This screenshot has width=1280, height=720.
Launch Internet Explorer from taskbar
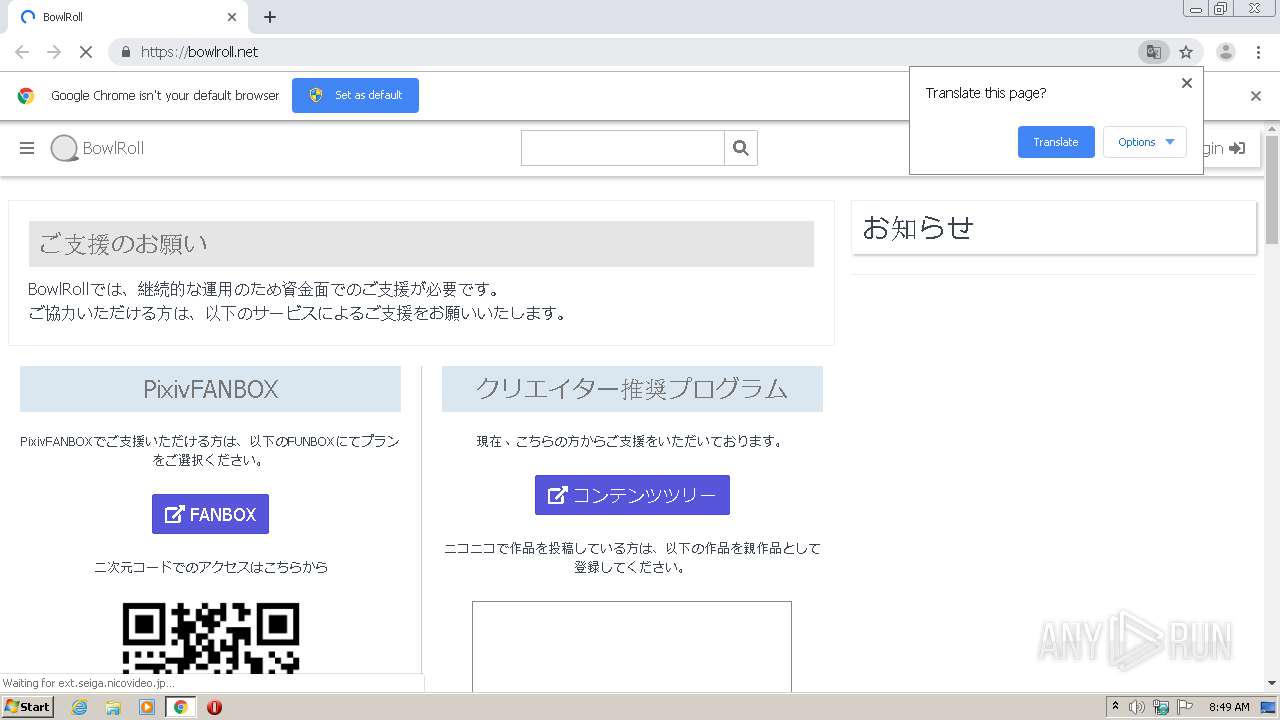click(x=79, y=707)
